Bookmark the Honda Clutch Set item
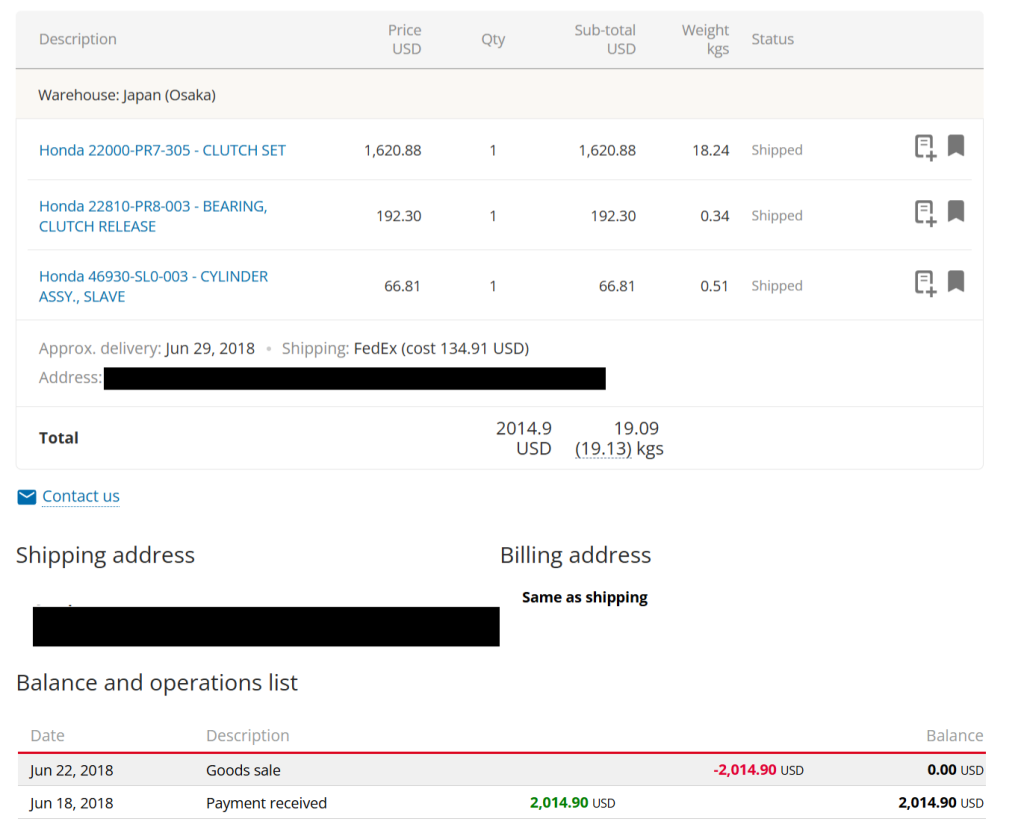Screen dimensions: 1024x833 956,147
